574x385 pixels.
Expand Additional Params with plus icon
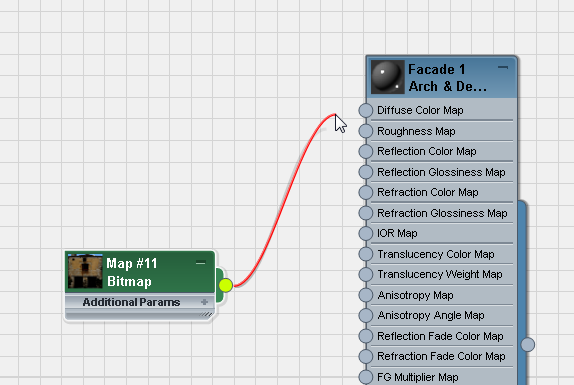[x=204, y=302]
